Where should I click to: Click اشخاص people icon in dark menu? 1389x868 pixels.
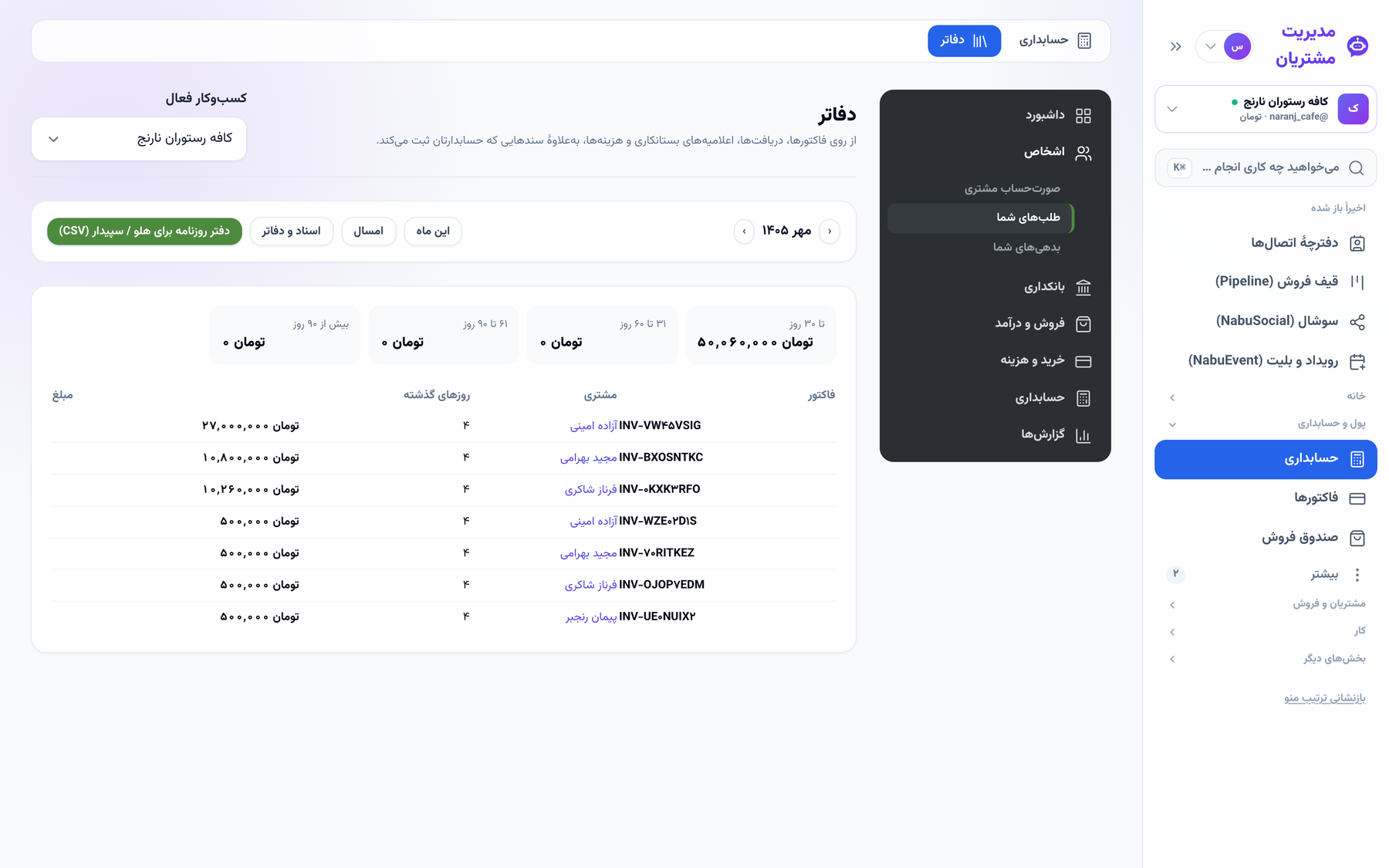pyautogui.click(x=1083, y=153)
